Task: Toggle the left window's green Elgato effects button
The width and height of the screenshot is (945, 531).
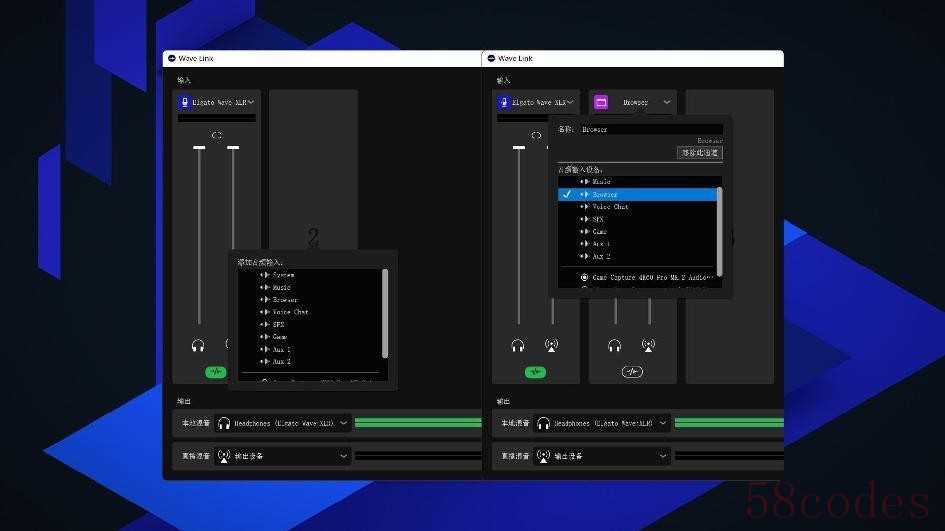Action: [215, 372]
